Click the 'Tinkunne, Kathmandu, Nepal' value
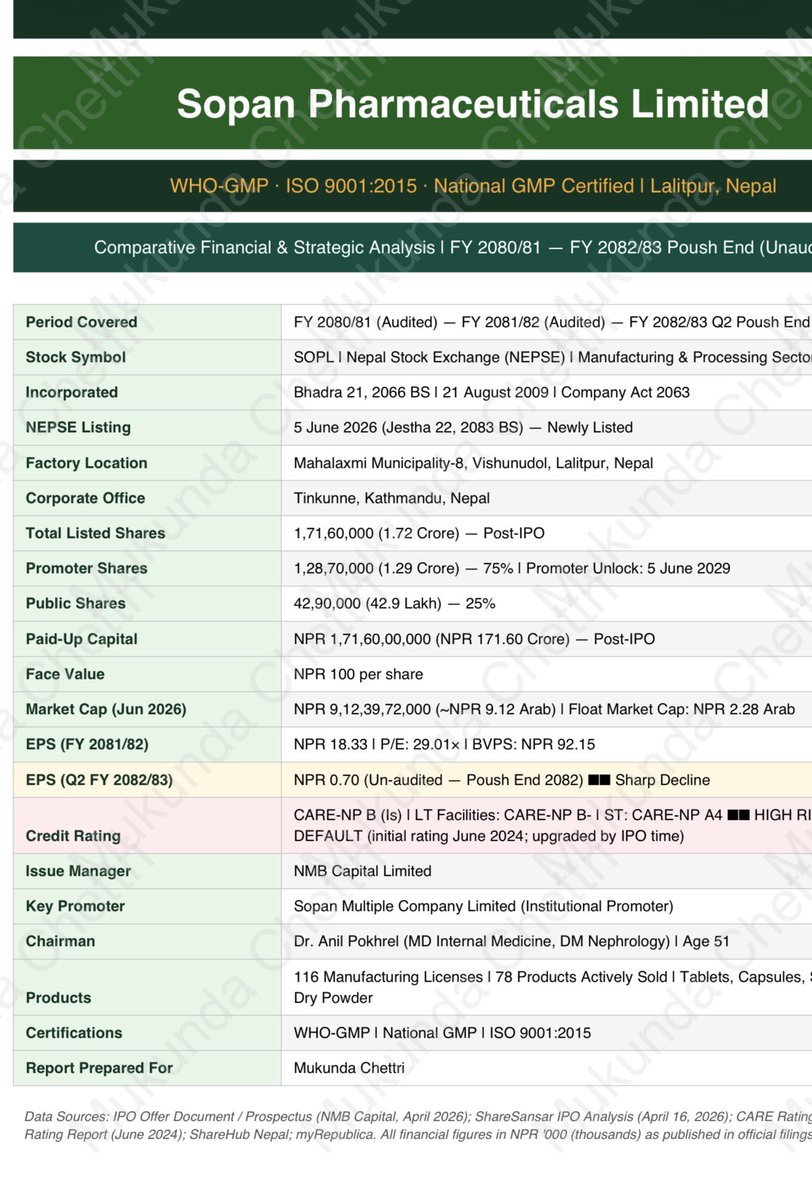 pyautogui.click(x=391, y=498)
